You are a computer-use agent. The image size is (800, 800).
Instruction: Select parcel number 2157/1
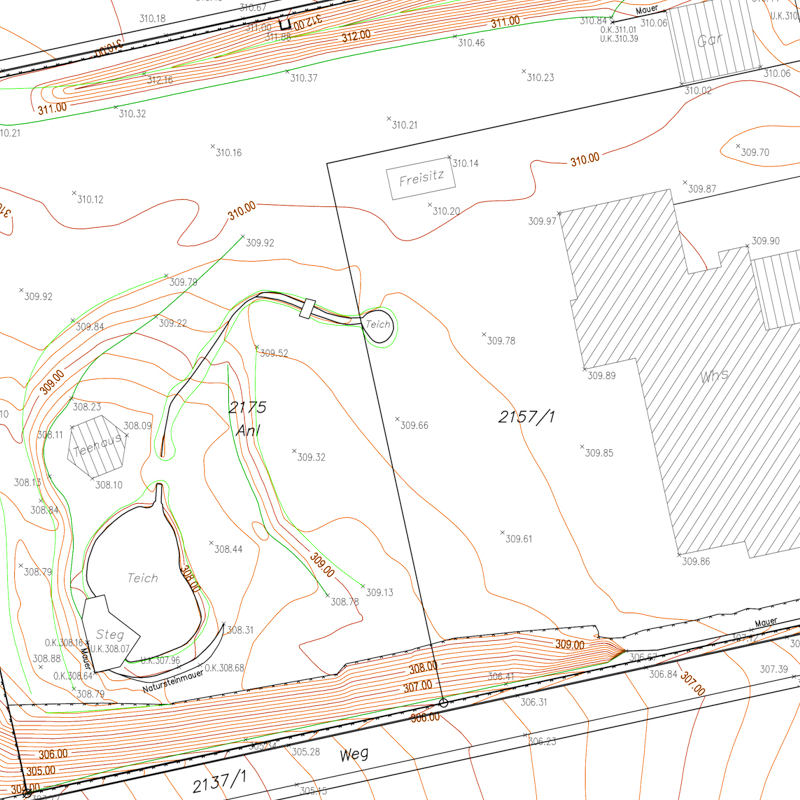526,417
